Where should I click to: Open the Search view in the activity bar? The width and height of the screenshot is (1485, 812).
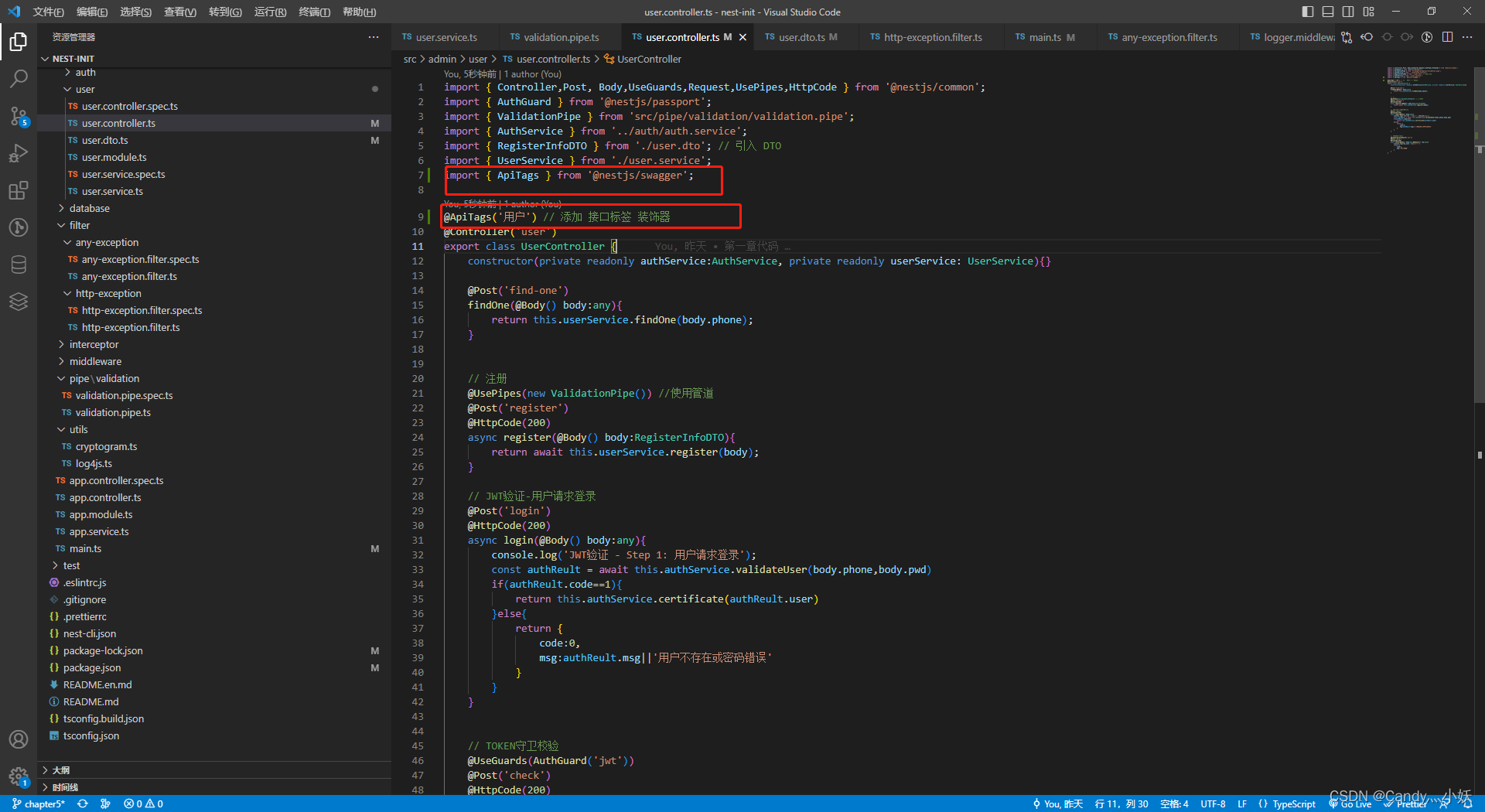[19, 78]
